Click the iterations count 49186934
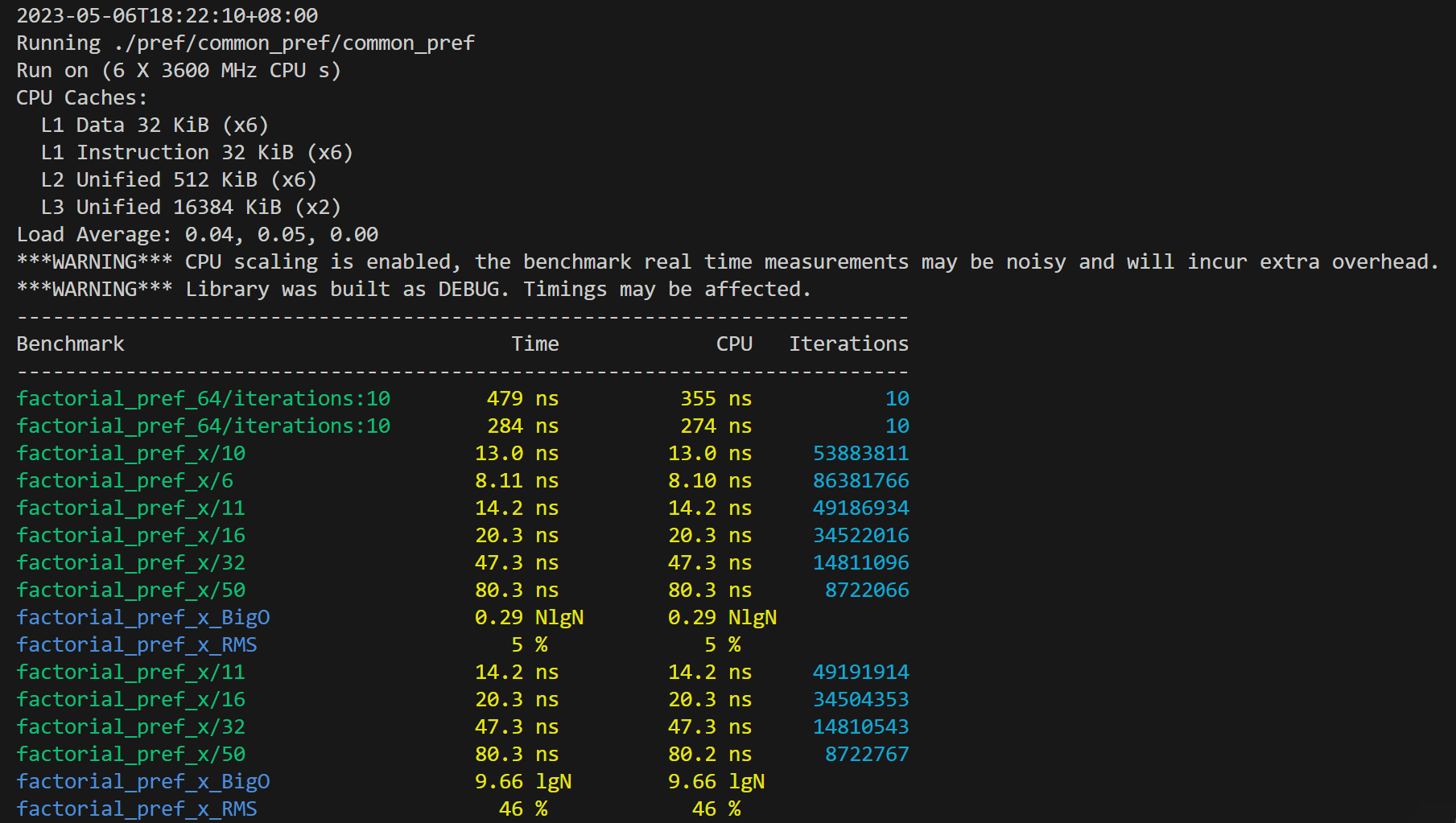Viewport: 1456px width, 823px height. (x=861, y=508)
